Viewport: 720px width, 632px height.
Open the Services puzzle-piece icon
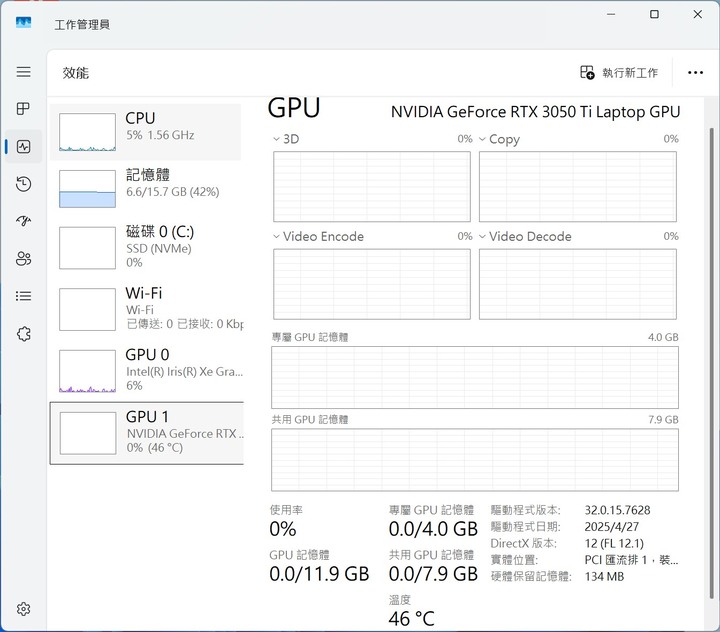pyautogui.click(x=23, y=334)
